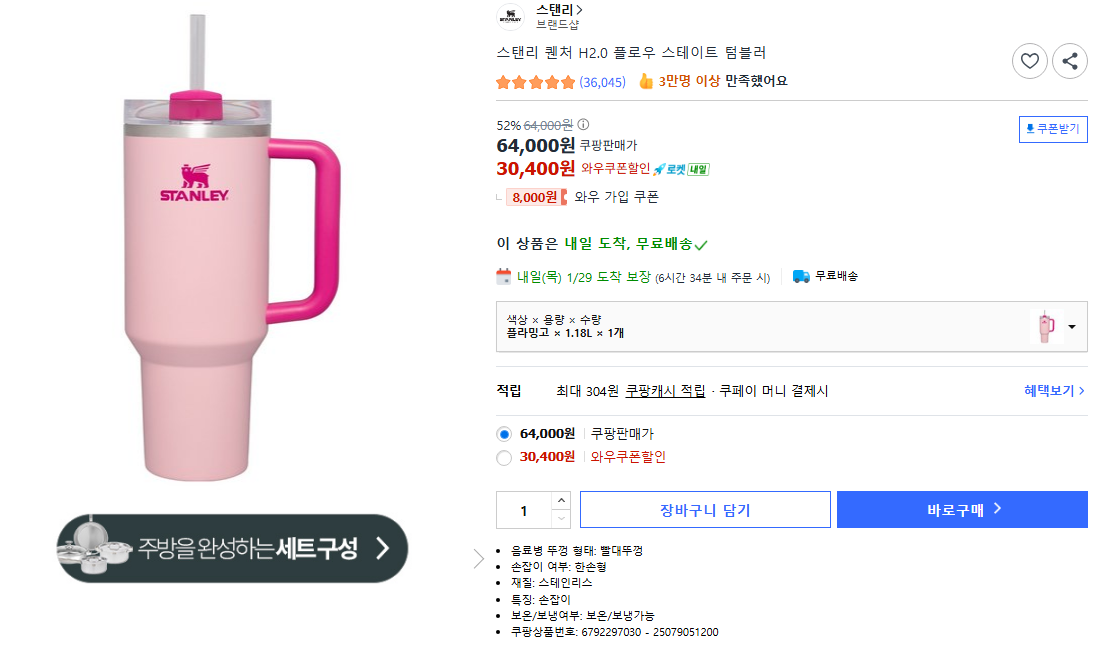Click the five-star rating icons
Screen dimensions: 1099x653
coord(536,82)
